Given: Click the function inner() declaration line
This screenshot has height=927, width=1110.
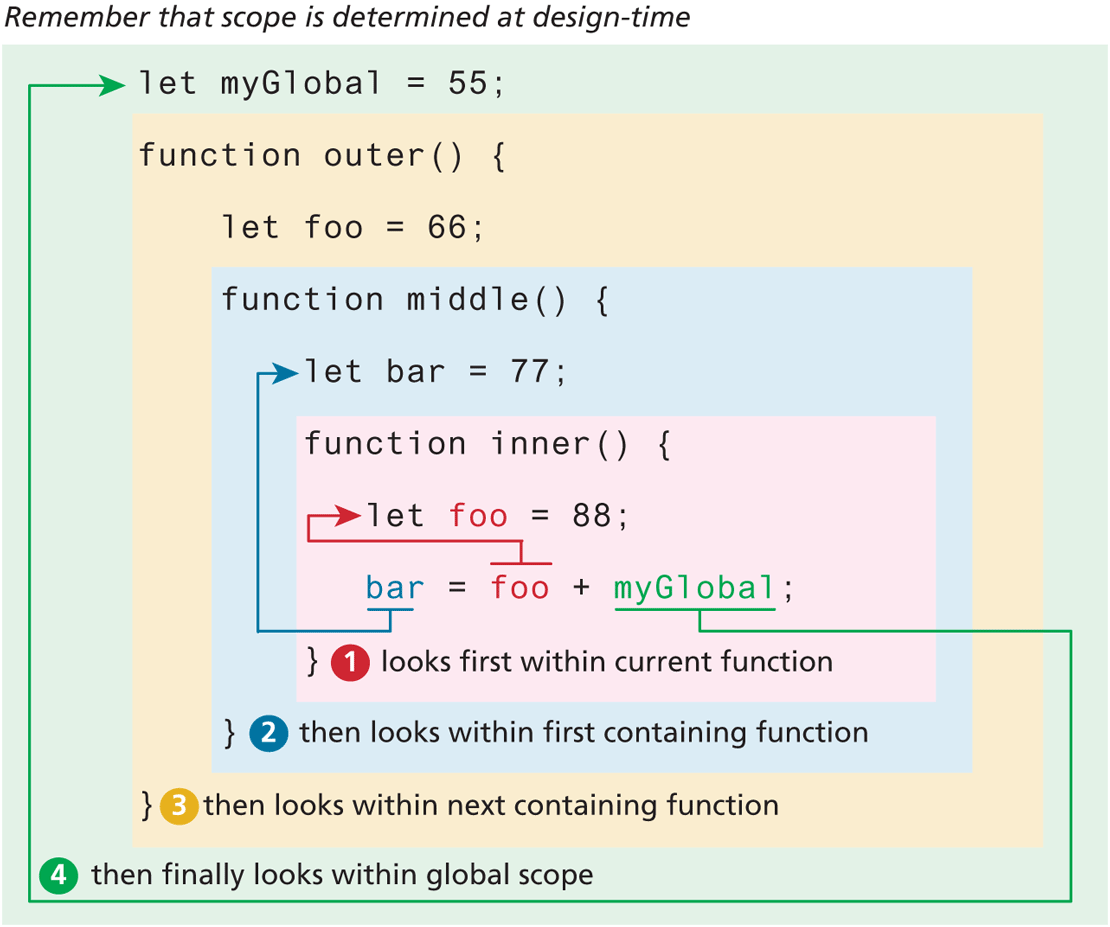Looking at the screenshot, I should (488, 444).
